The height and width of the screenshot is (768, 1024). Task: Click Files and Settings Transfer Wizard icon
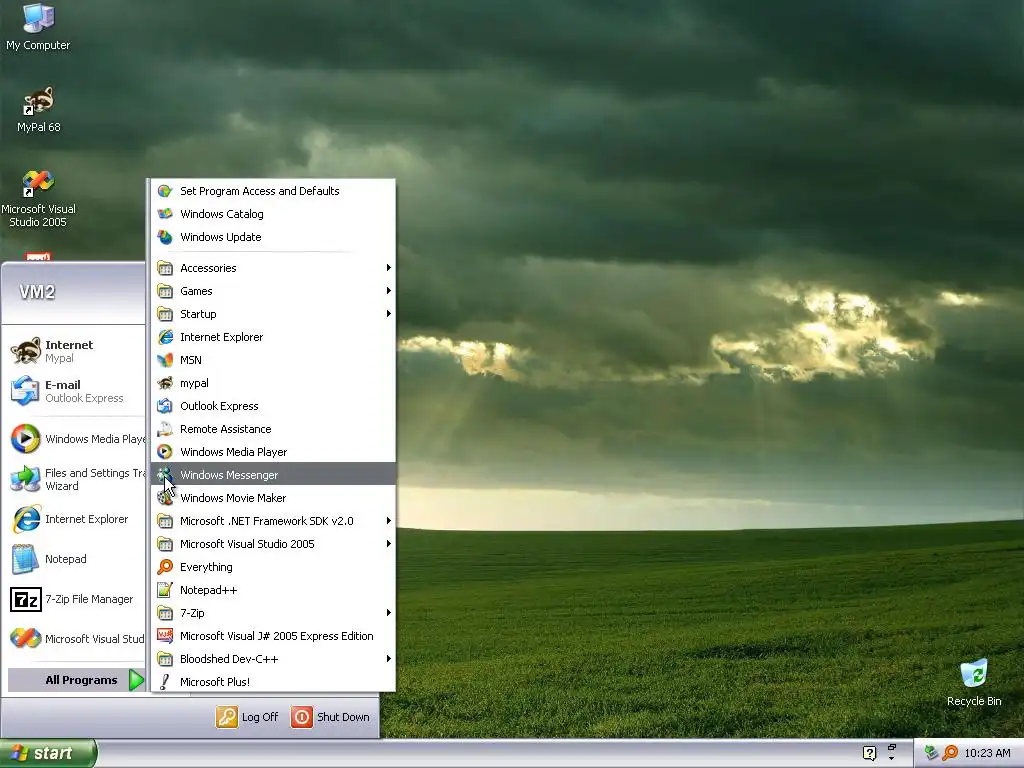point(26,479)
